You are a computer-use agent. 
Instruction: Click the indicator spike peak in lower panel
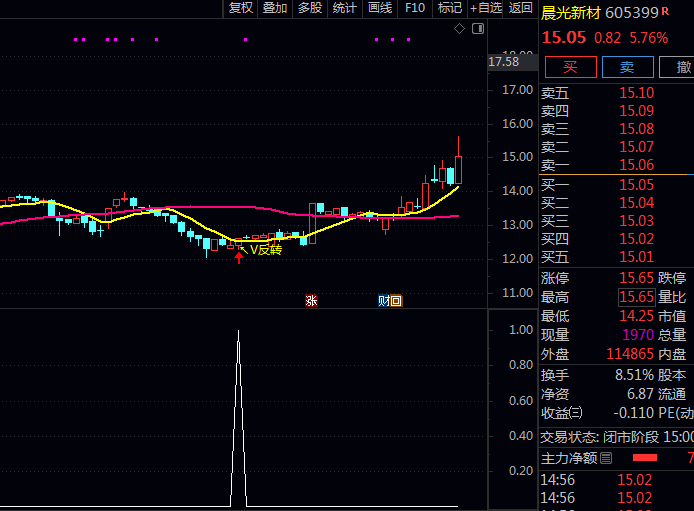(239, 332)
